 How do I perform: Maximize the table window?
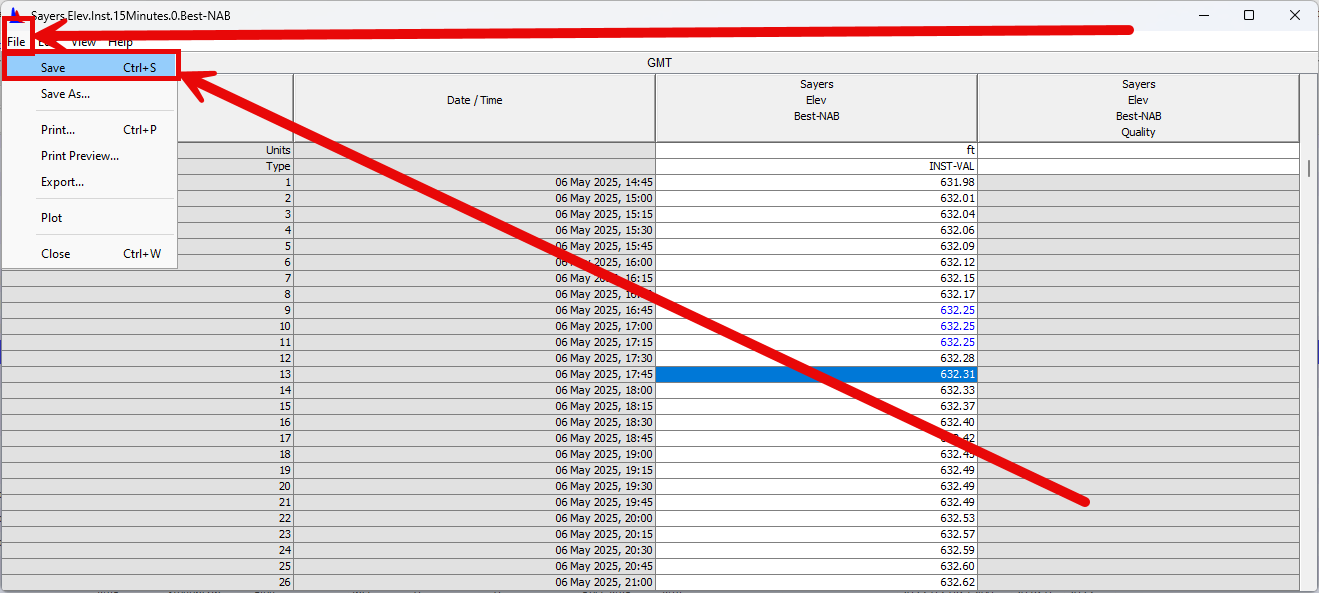pos(1249,15)
